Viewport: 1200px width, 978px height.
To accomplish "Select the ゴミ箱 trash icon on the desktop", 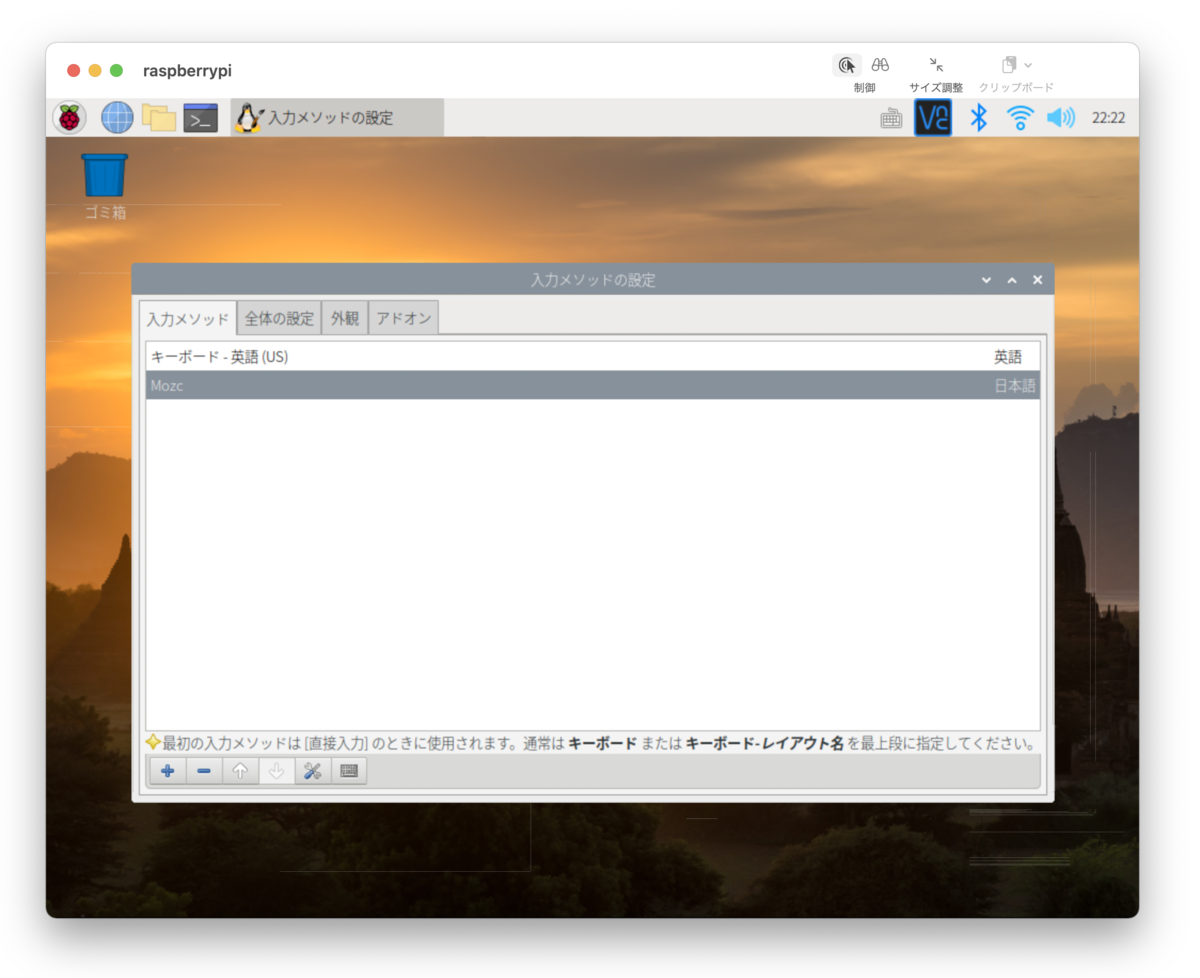I will [105, 187].
